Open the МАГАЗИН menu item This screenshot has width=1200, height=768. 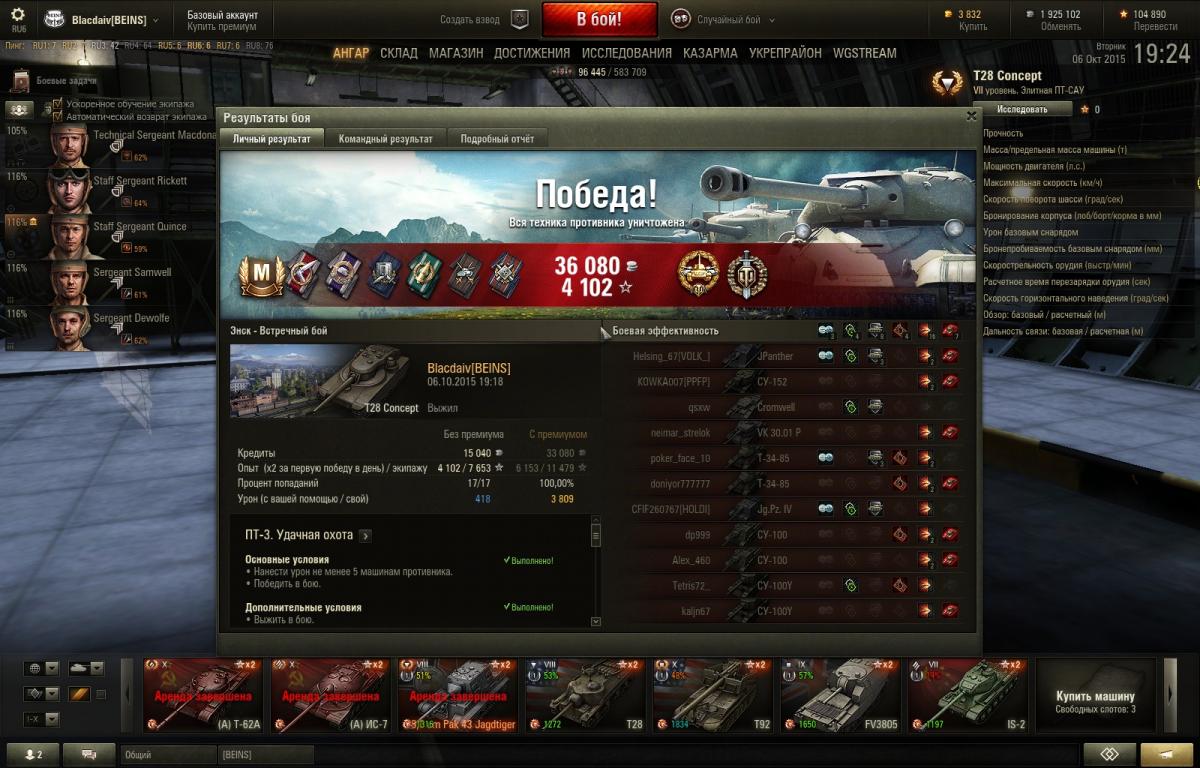(x=456, y=53)
